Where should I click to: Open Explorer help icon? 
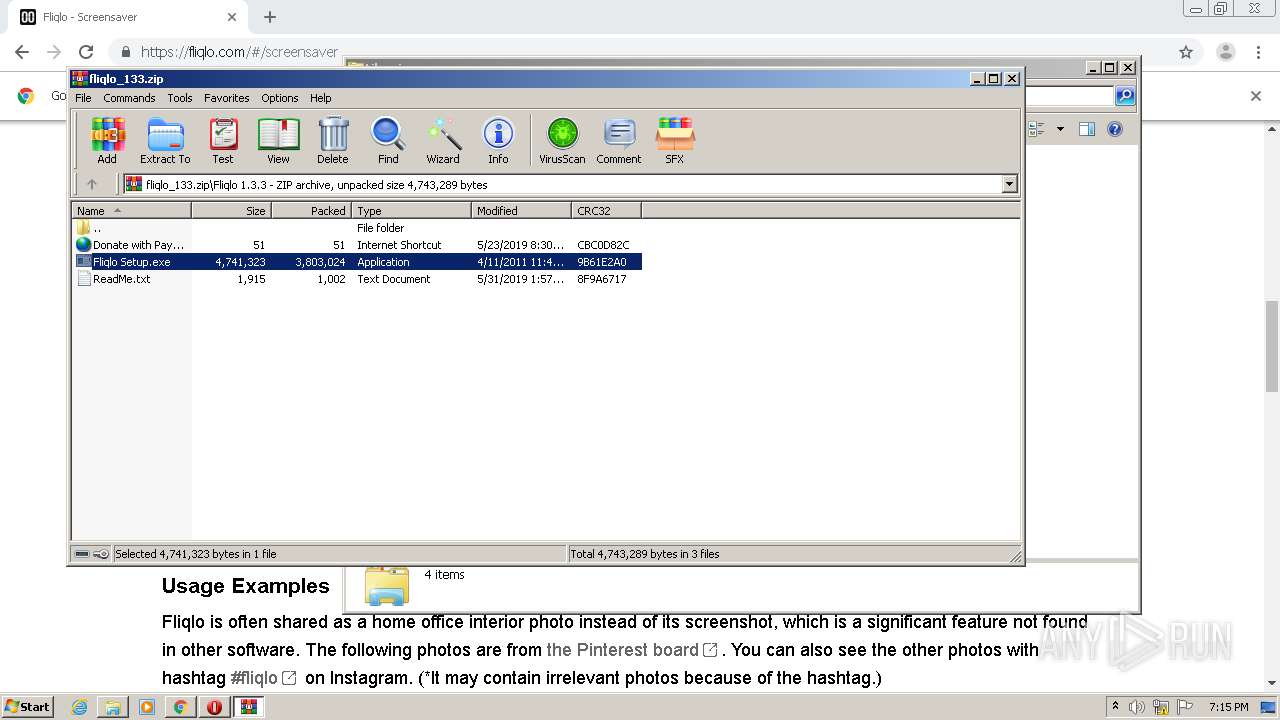(1115, 129)
